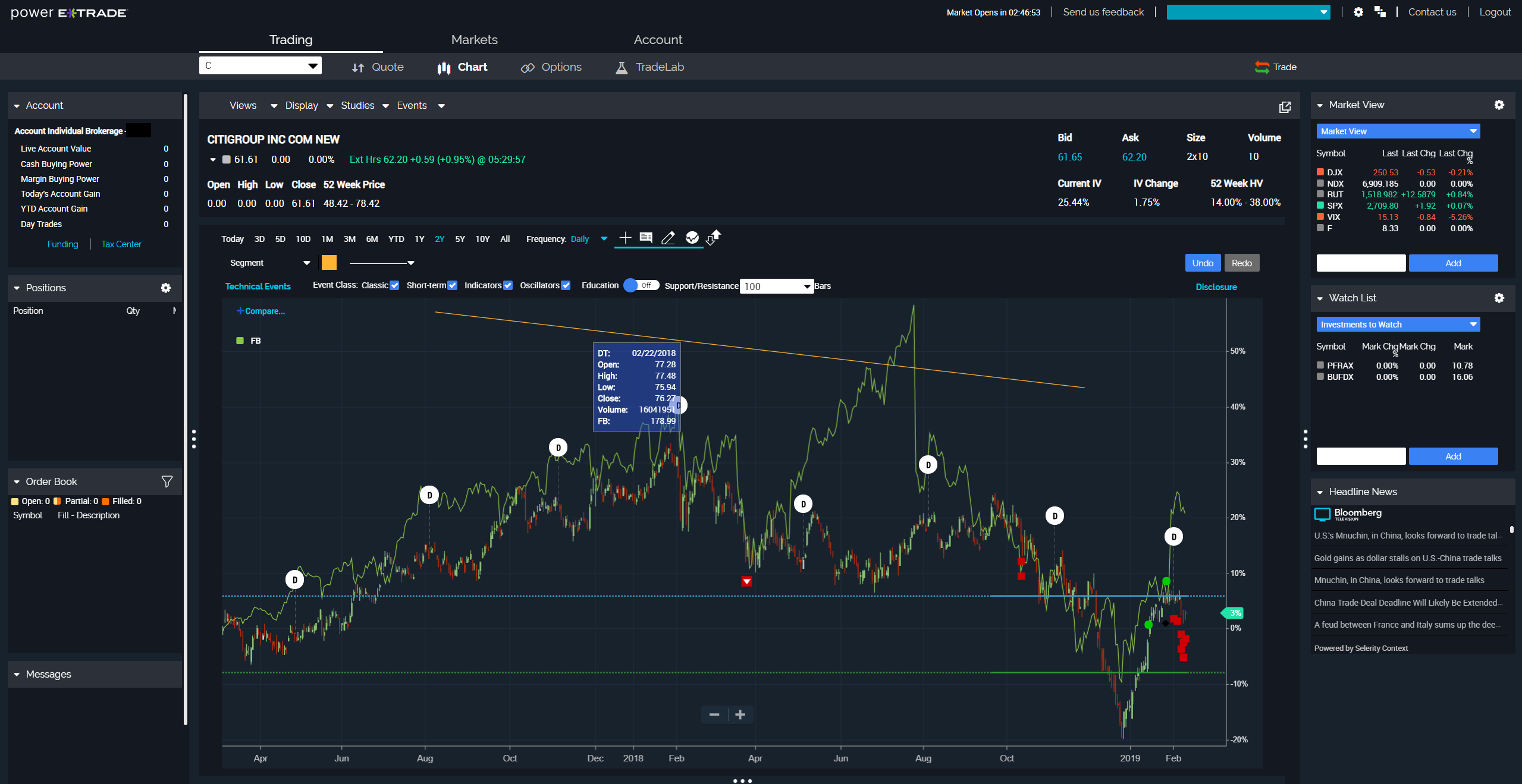The width and height of the screenshot is (1522, 784).
Task: Open Market View settings gear
Action: [x=1499, y=105]
